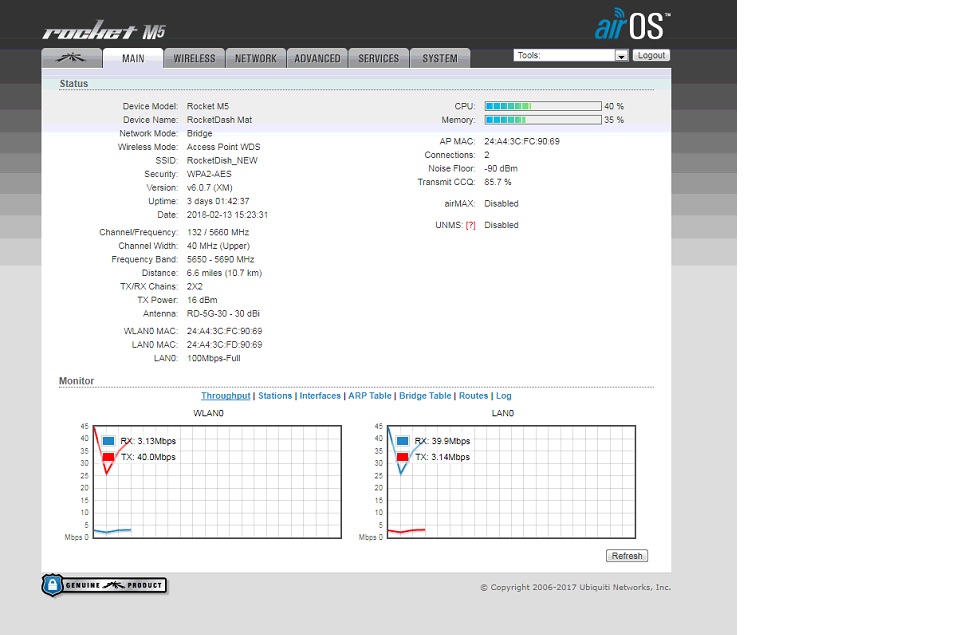
Task: Select the Version value v6.0.7 (XM)
Action: (209, 188)
